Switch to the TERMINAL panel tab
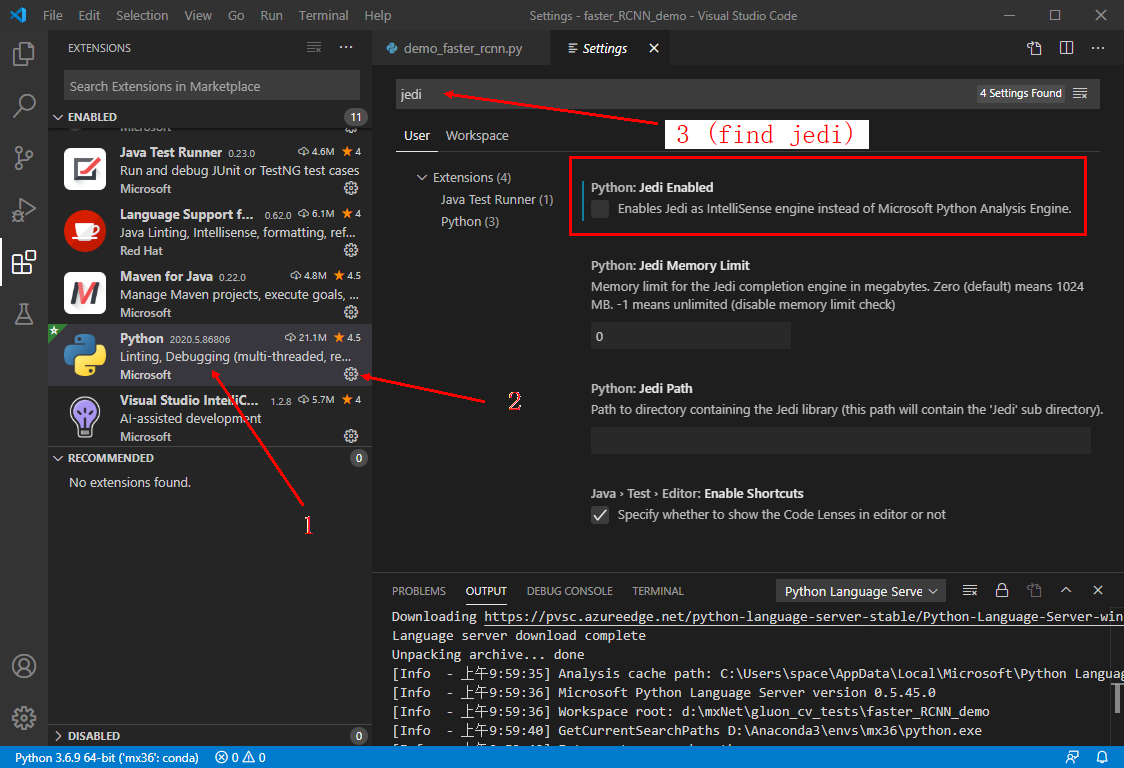 pyautogui.click(x=657, y=590)
